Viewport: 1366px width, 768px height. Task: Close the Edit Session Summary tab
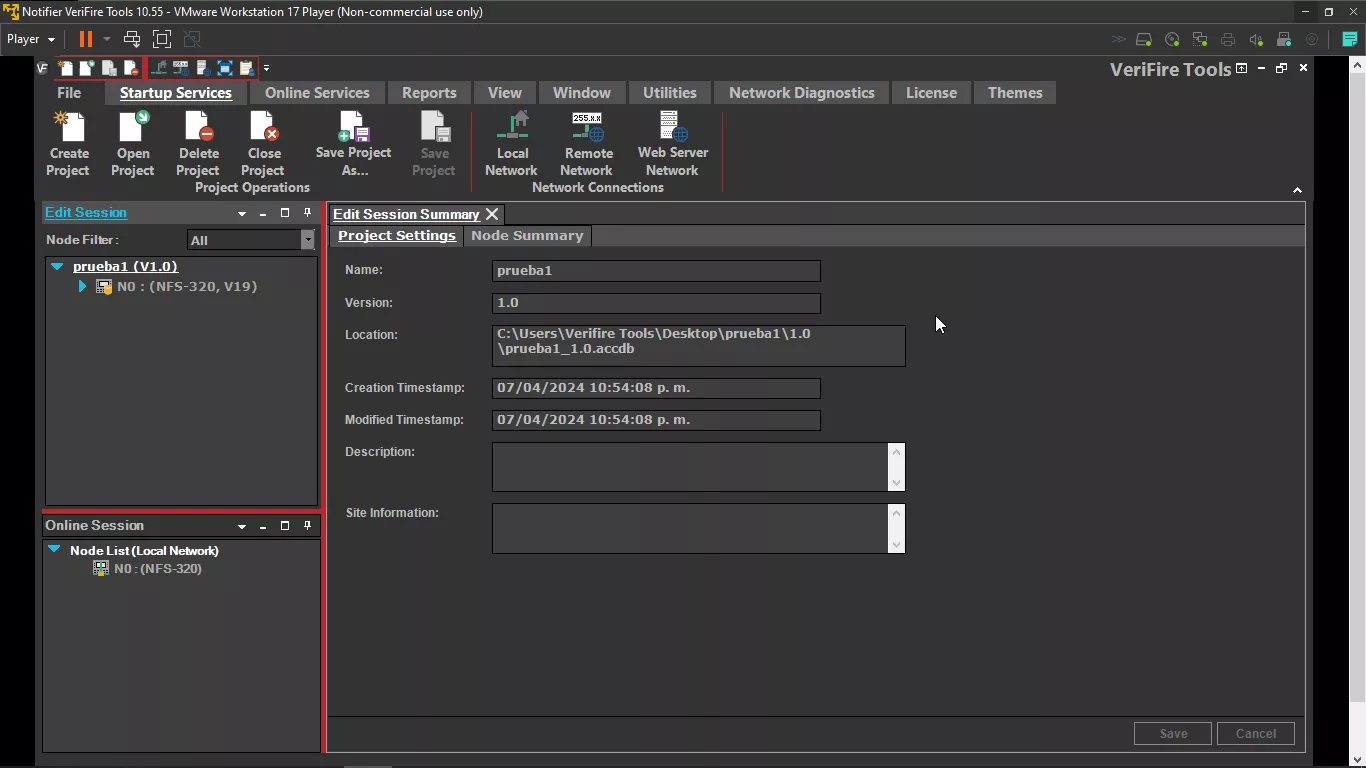coord(492,214)
